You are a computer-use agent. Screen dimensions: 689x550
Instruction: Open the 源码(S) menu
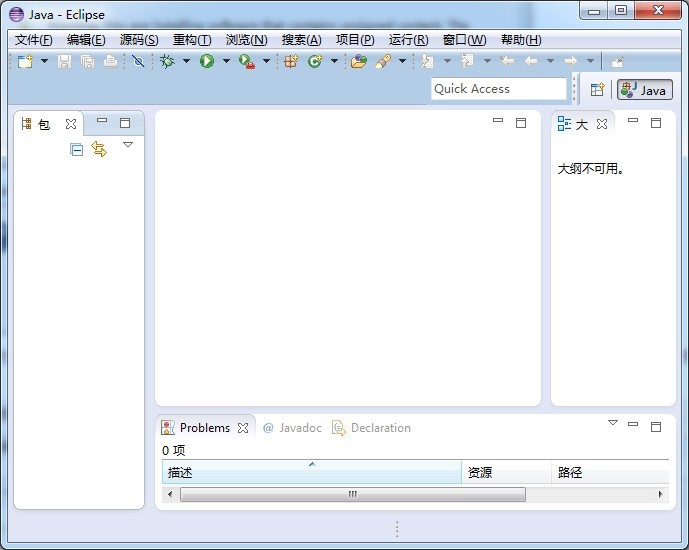click(139, 40)
